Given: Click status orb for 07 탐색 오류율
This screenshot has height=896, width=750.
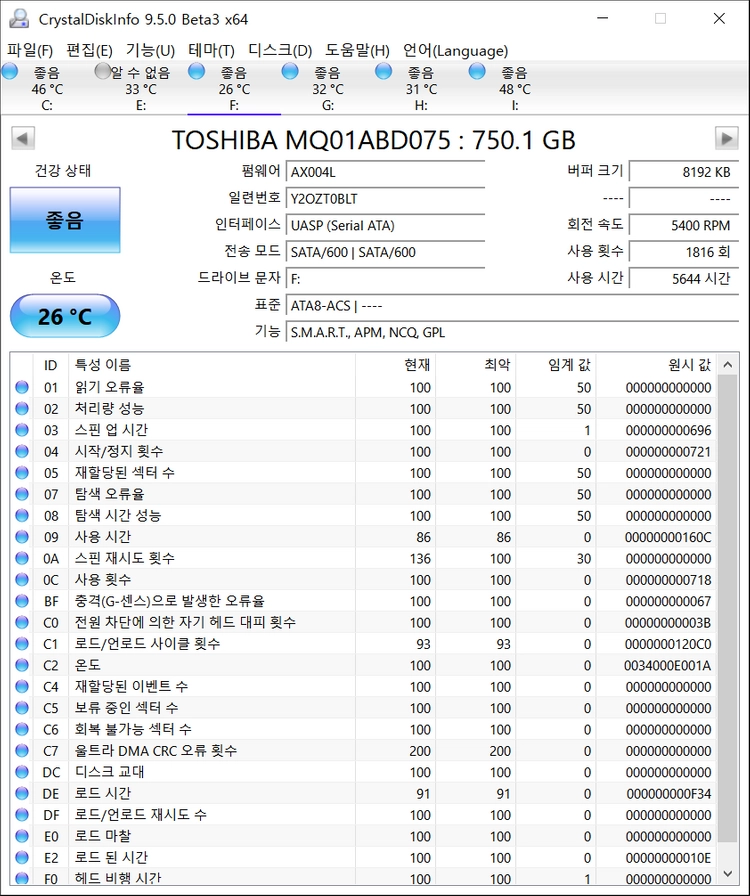Looking at the screenshot, I should (x=22, y=494).
